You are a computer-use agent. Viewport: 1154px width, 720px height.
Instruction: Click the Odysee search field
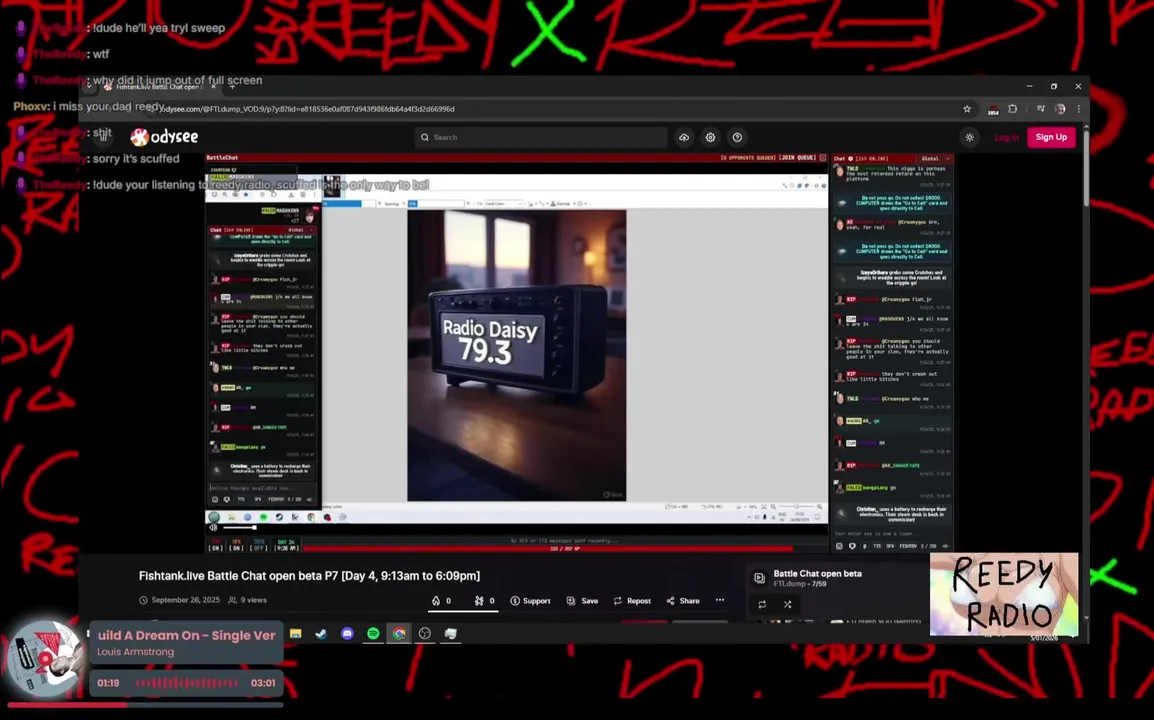(x=541, y=137)
